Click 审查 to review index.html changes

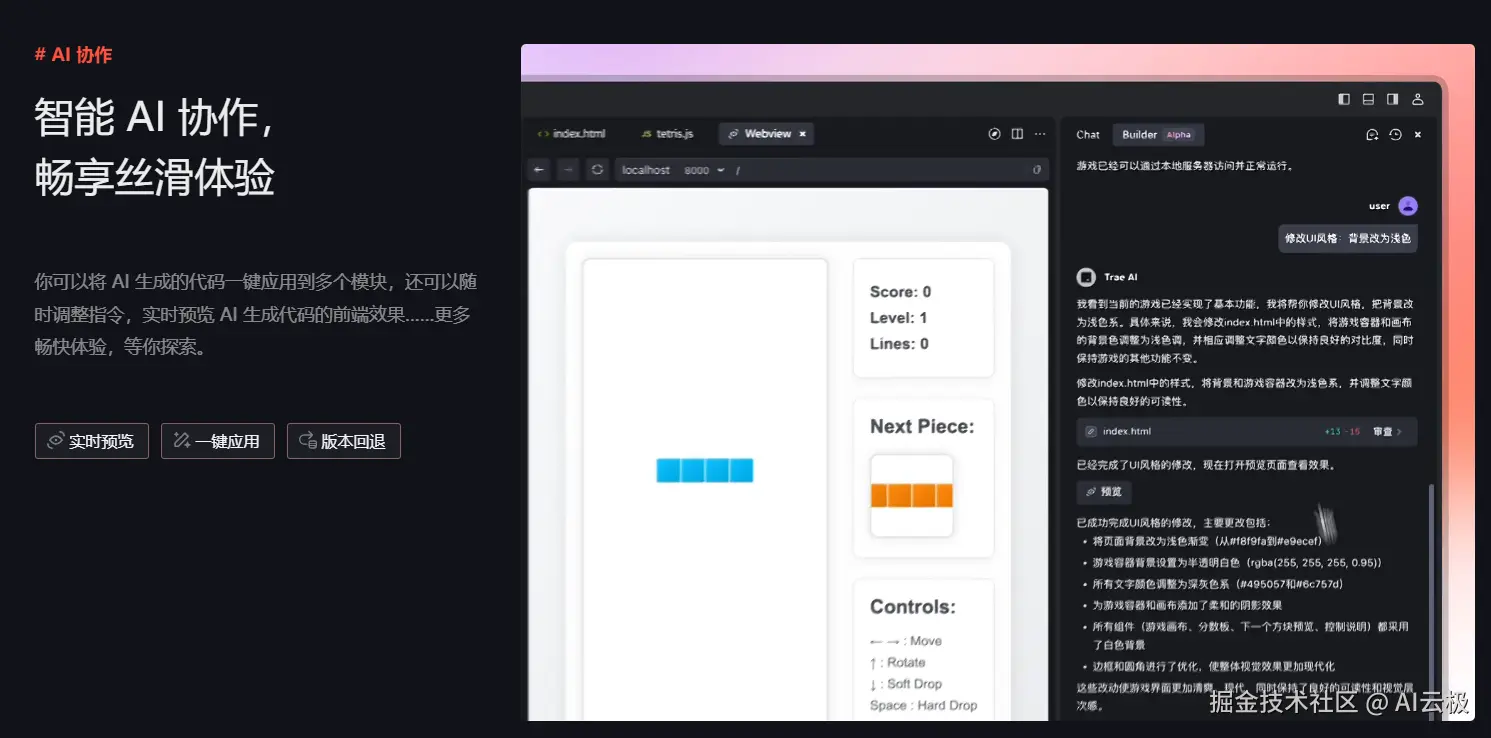[1387, 432]
